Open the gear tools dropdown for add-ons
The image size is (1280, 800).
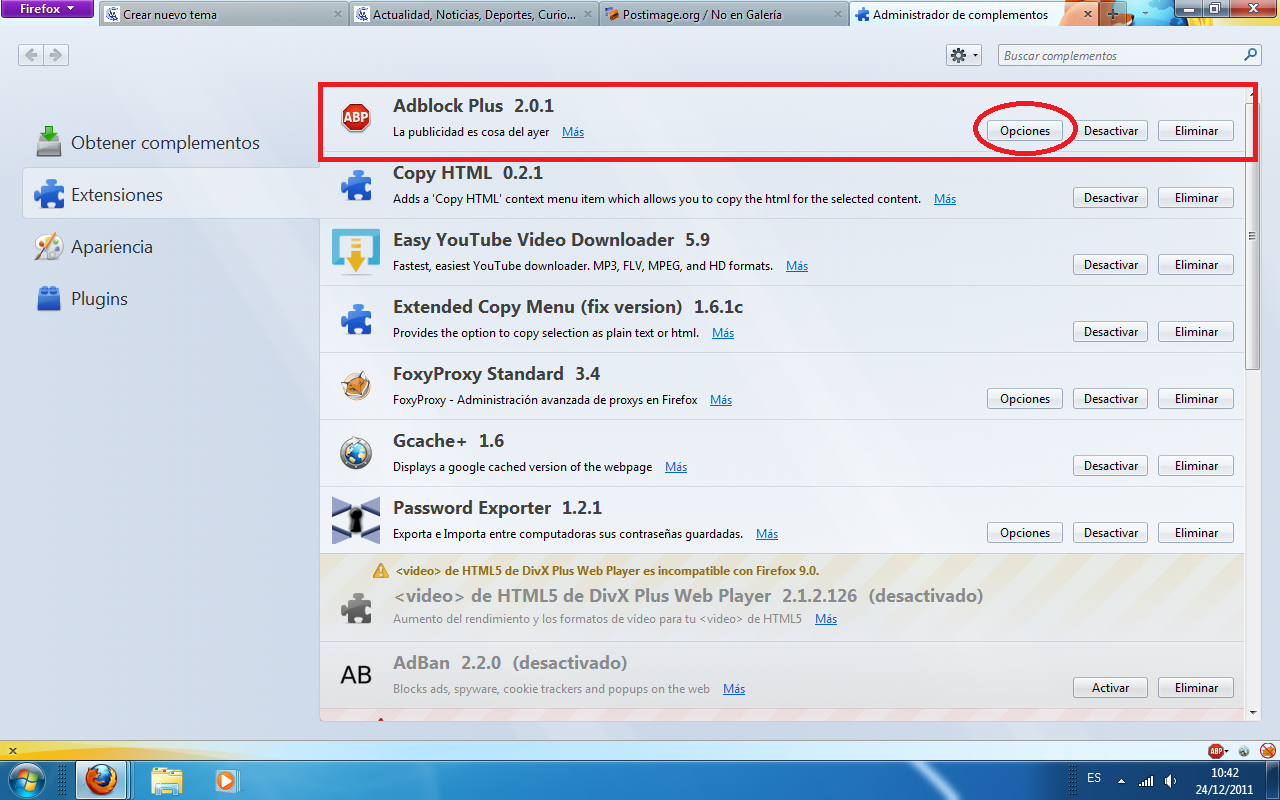[964, 55]
